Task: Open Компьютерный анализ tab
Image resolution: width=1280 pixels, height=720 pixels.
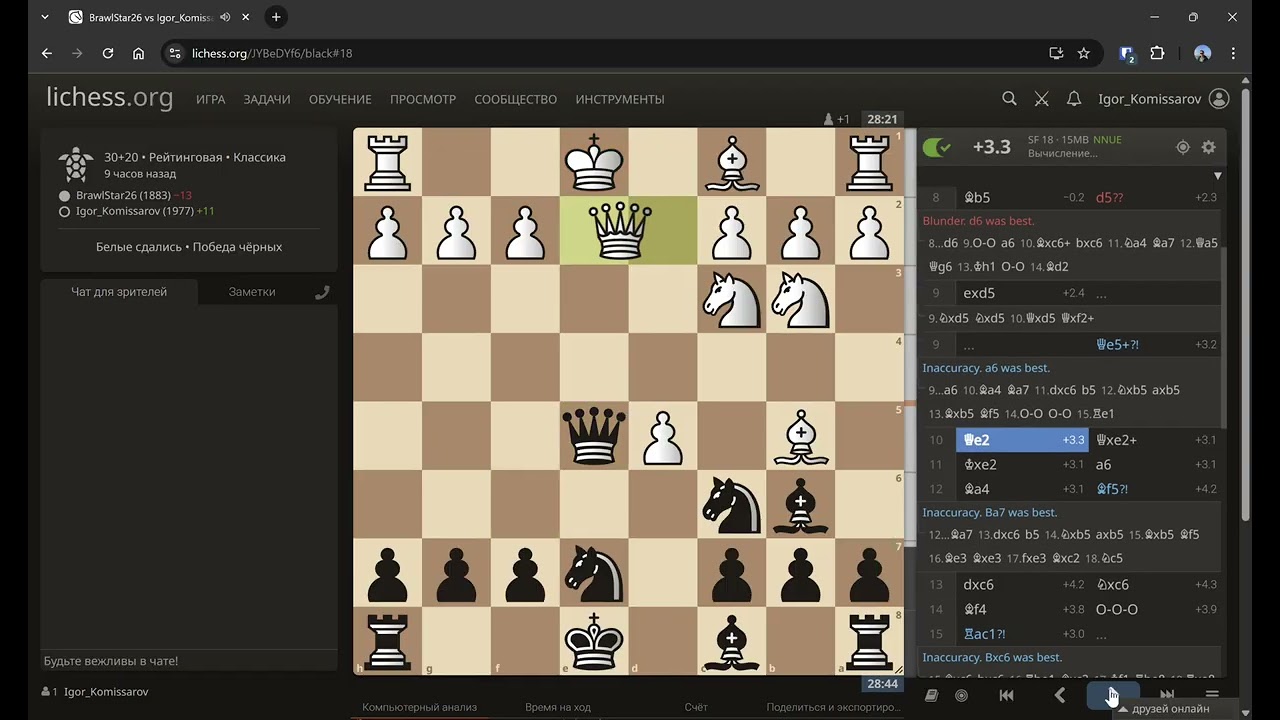Action: 419,707
